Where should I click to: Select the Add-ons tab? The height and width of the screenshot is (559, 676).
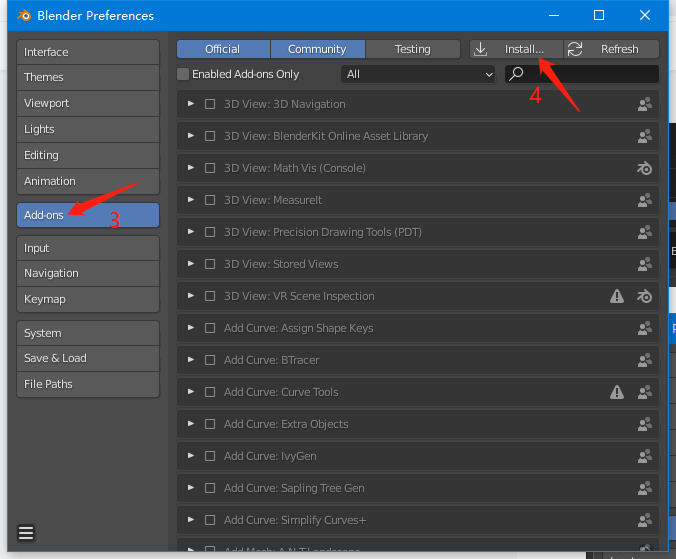click(88, 215)
